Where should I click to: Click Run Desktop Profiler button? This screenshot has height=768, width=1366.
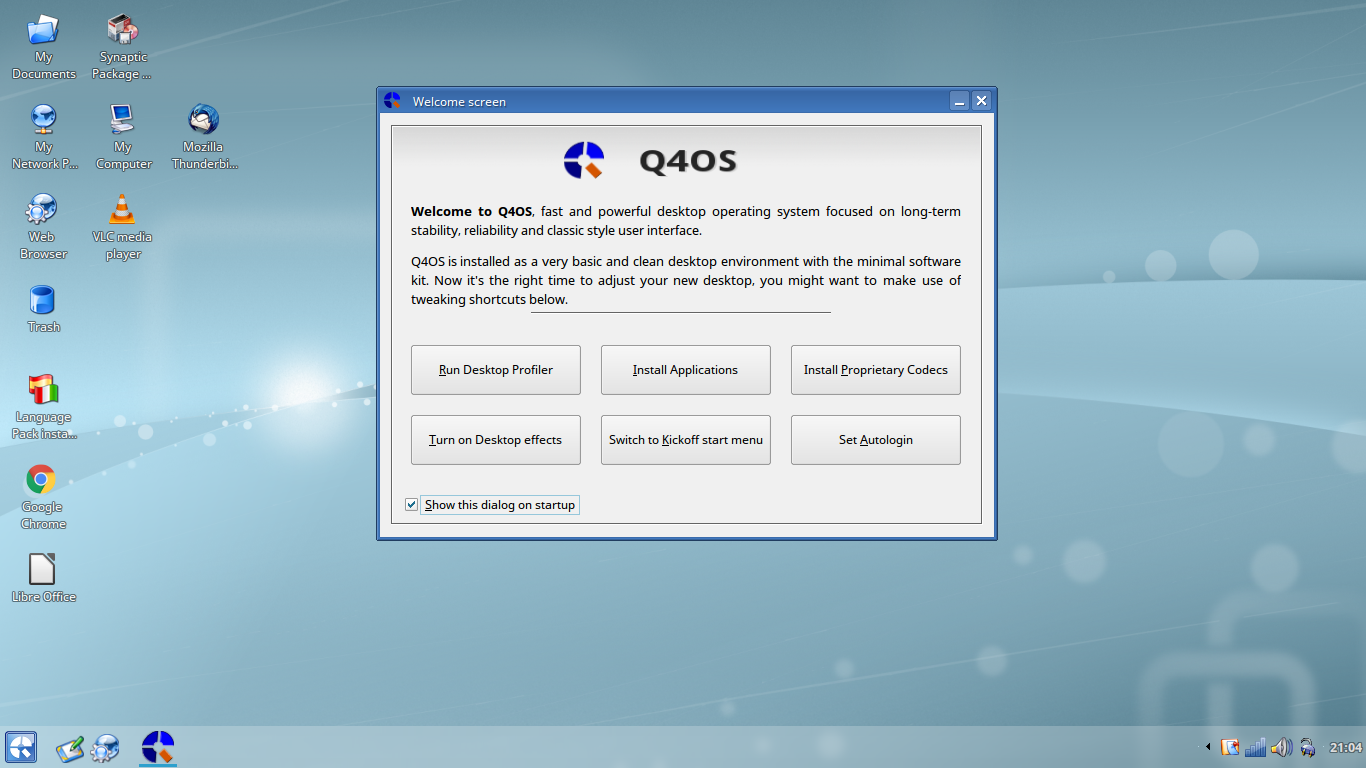coord(496,370)
